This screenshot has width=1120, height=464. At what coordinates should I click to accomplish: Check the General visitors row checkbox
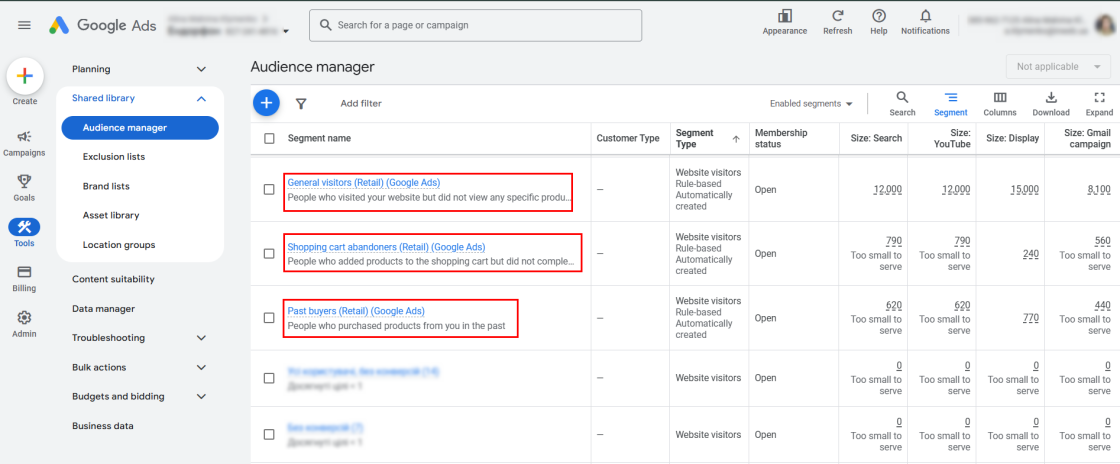[x=269, y=189]
